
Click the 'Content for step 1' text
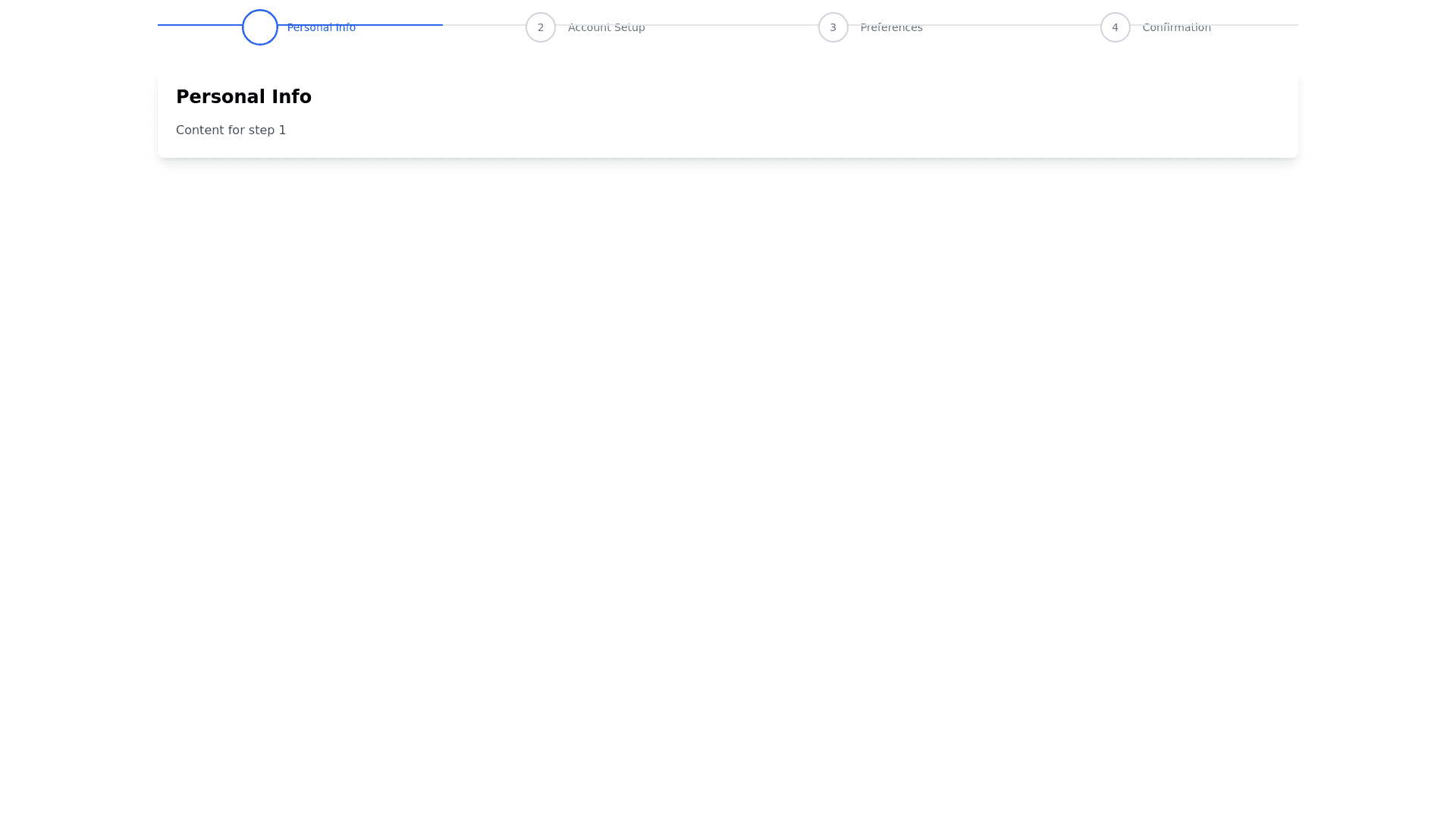click(231, 130)
